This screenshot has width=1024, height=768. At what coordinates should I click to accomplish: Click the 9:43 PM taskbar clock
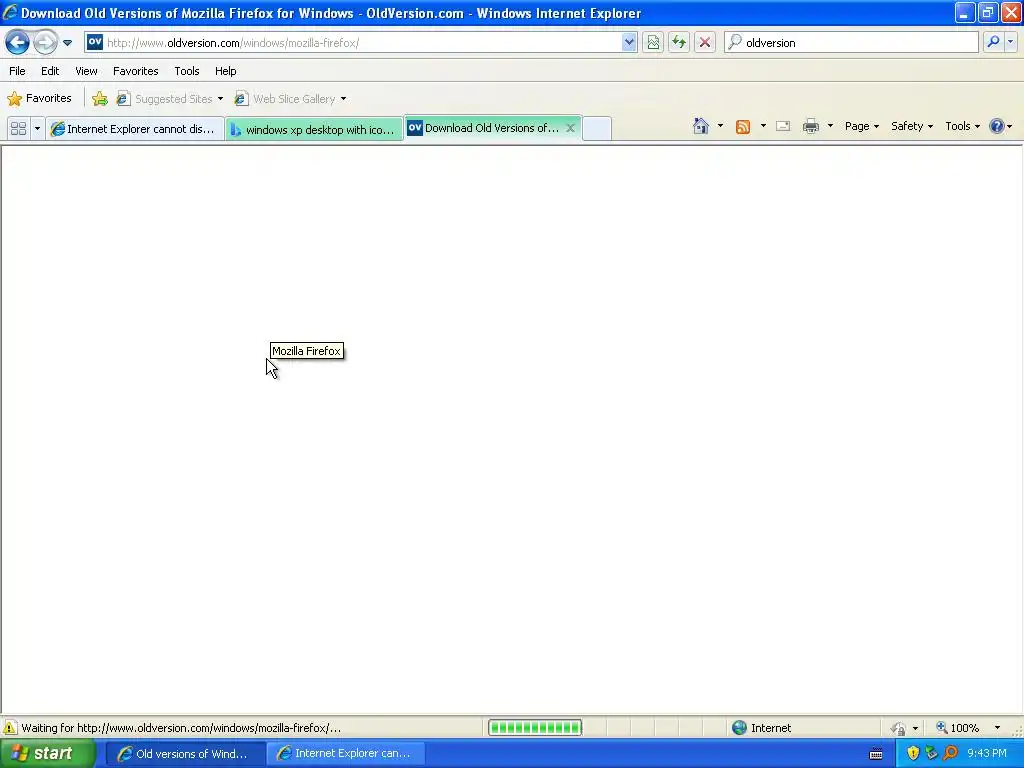click(987, 754)
